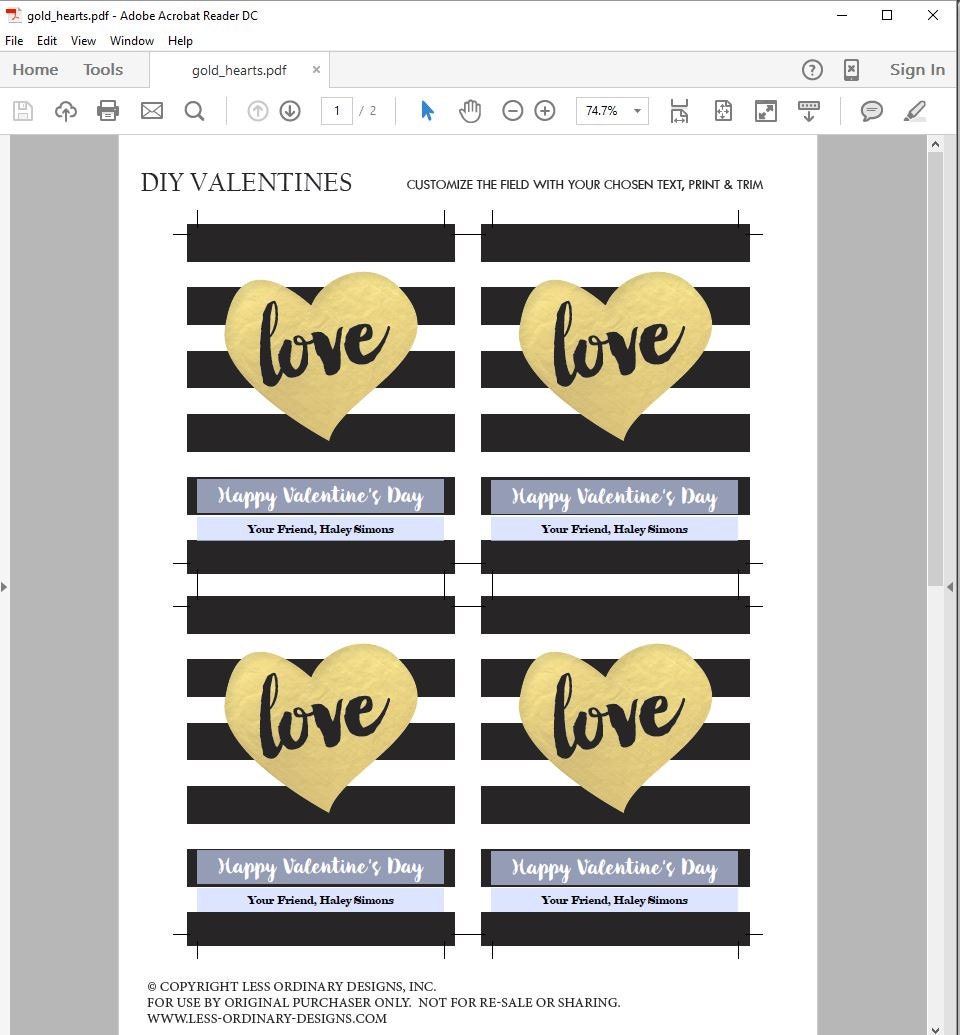Edit the top-right card name field
This screenshot has width=960, height=1035.
click(x=614, y=529)
